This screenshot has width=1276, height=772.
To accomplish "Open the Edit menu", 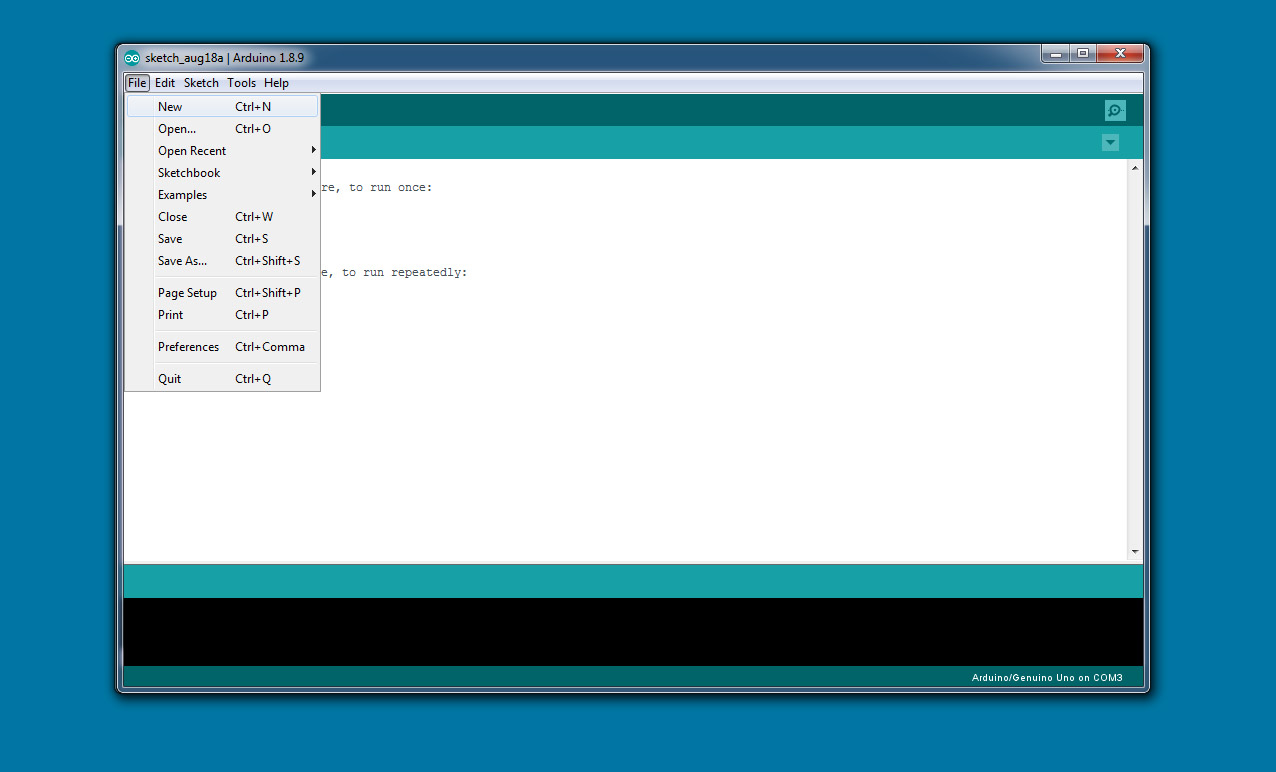I will click(x=165, y=83).
